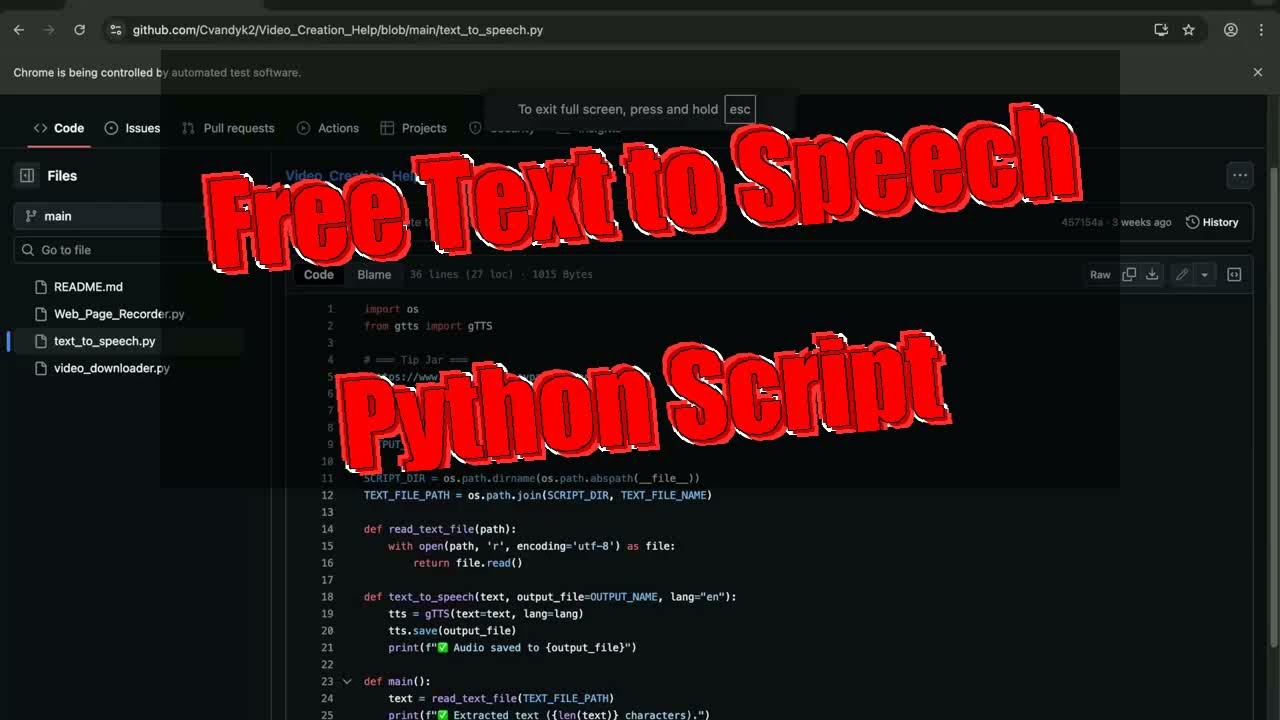Select text_to_speech.py in file tree

pyautogui.click(x=104, y=341)
